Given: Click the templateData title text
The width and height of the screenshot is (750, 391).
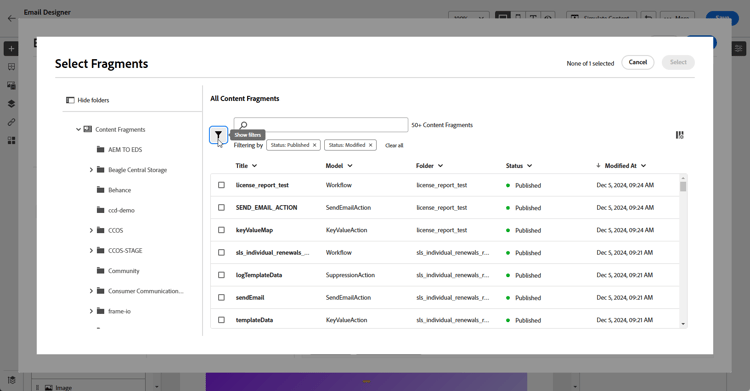Looking at the screenshot, I should [x=254, y=320].
